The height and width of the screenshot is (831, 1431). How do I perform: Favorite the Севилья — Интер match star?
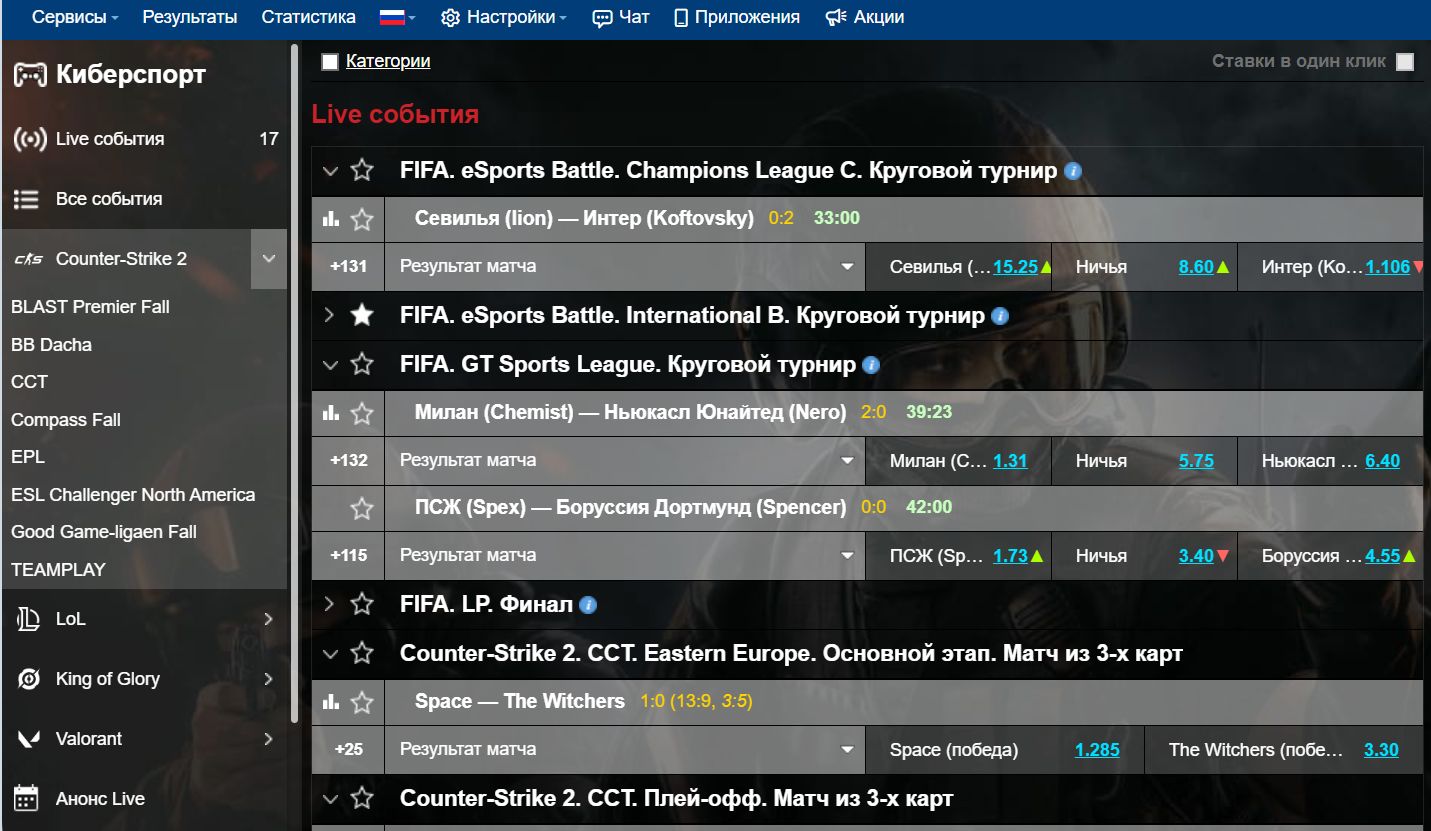[x=362, y=219]
